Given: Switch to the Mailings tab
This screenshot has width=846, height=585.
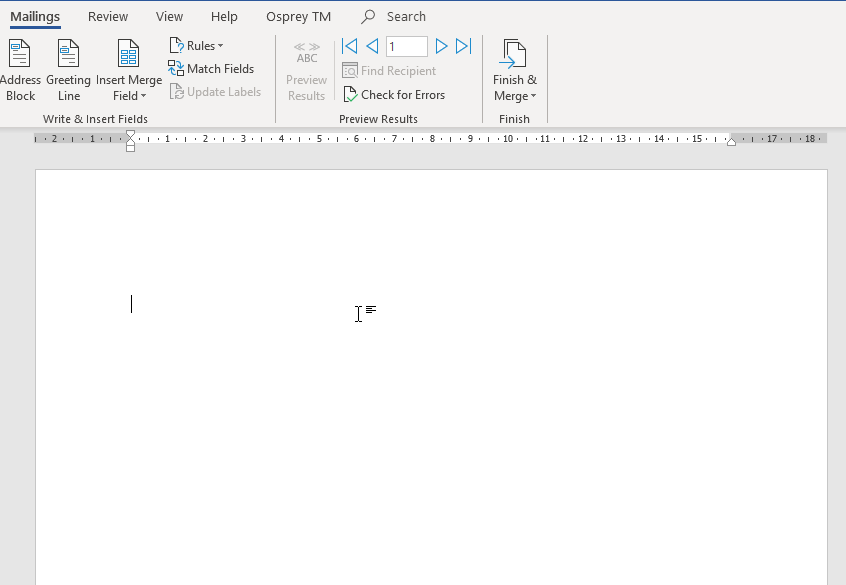Looking at the screenshot, I should click(35, 17).
